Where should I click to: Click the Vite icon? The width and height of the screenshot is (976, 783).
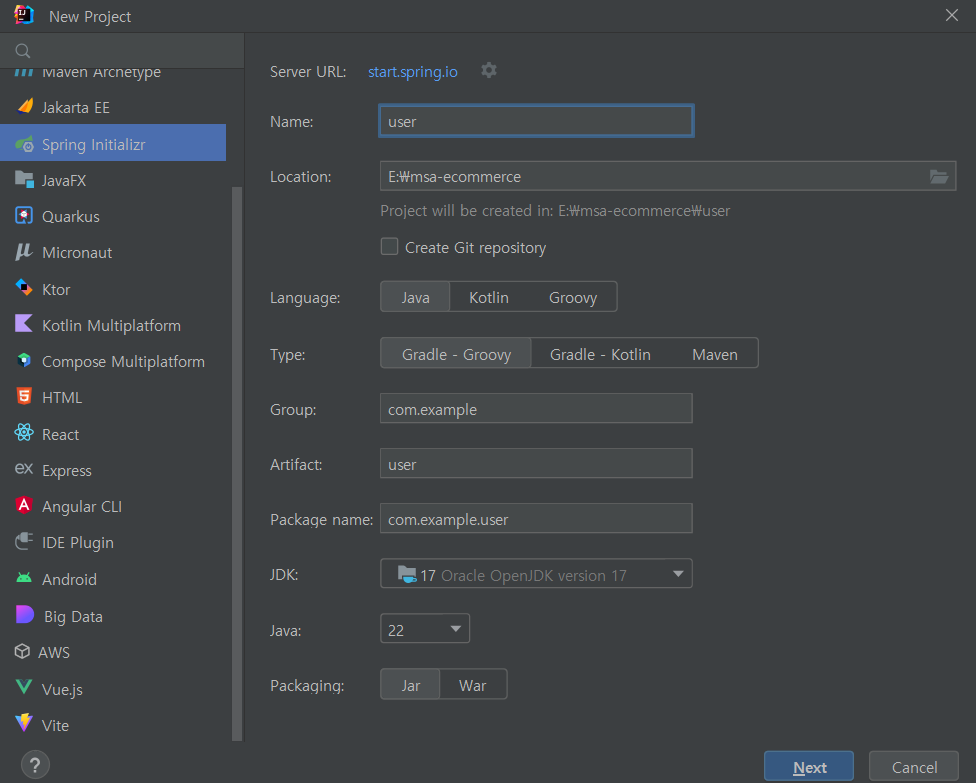[24, 723]
